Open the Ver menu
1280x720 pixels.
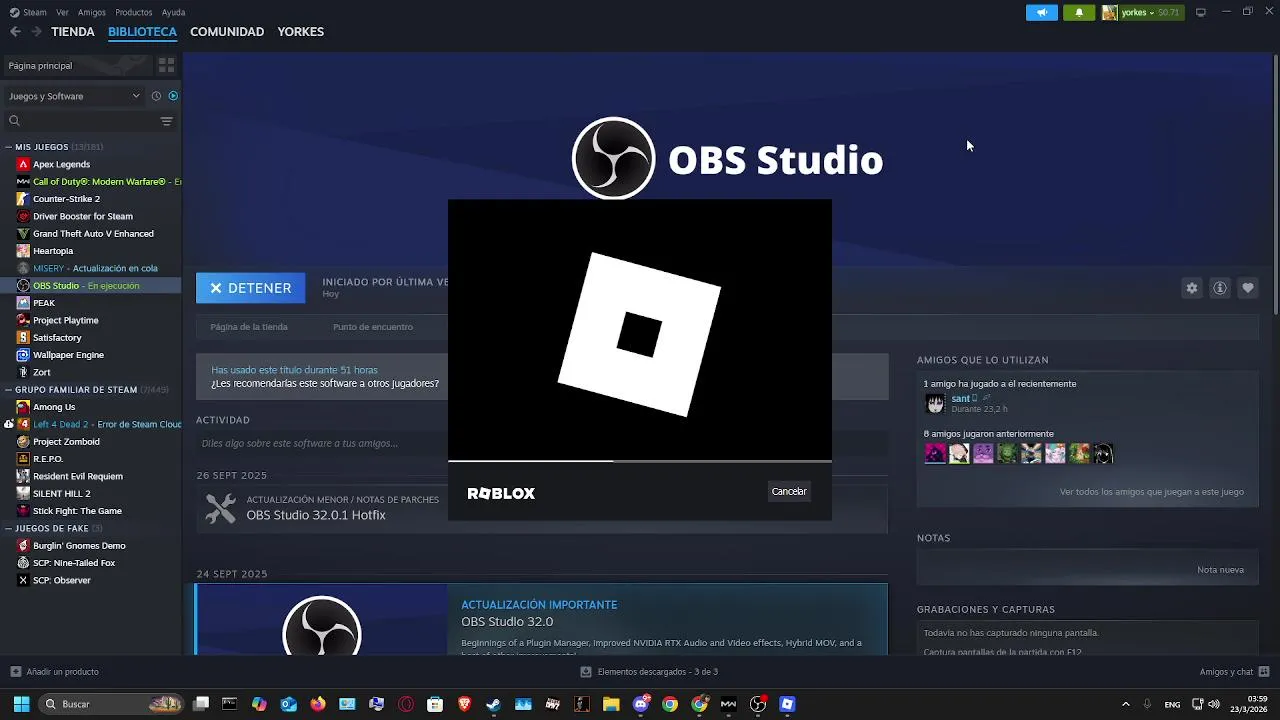click(x=63, y=13)
